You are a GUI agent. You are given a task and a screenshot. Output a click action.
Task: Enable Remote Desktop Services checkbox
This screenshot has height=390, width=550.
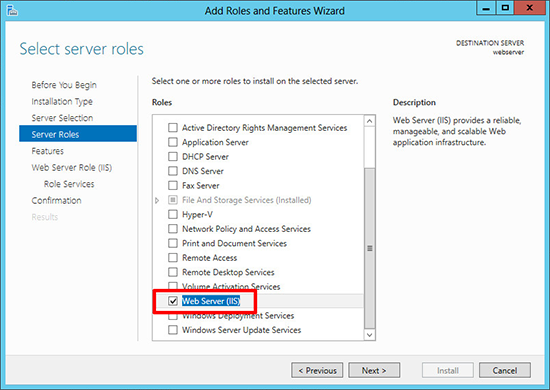tap(173, 272)
